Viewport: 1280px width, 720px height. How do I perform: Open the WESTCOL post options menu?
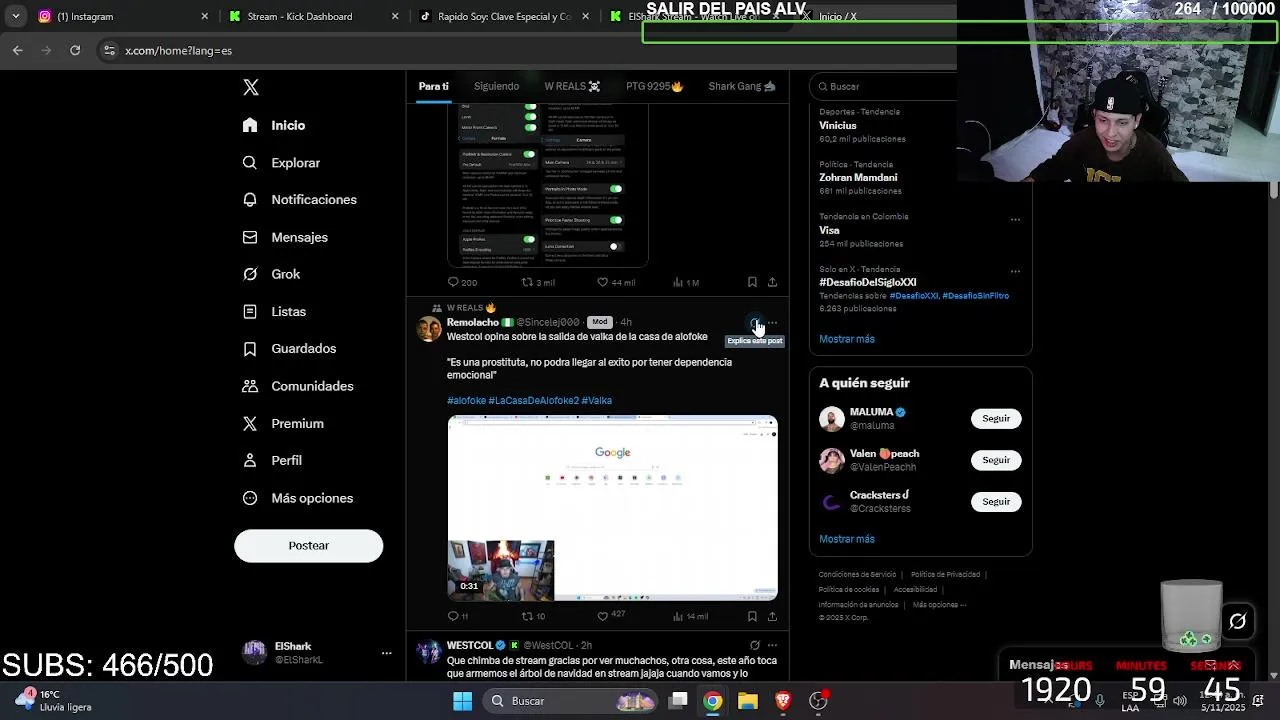(772, 645)
